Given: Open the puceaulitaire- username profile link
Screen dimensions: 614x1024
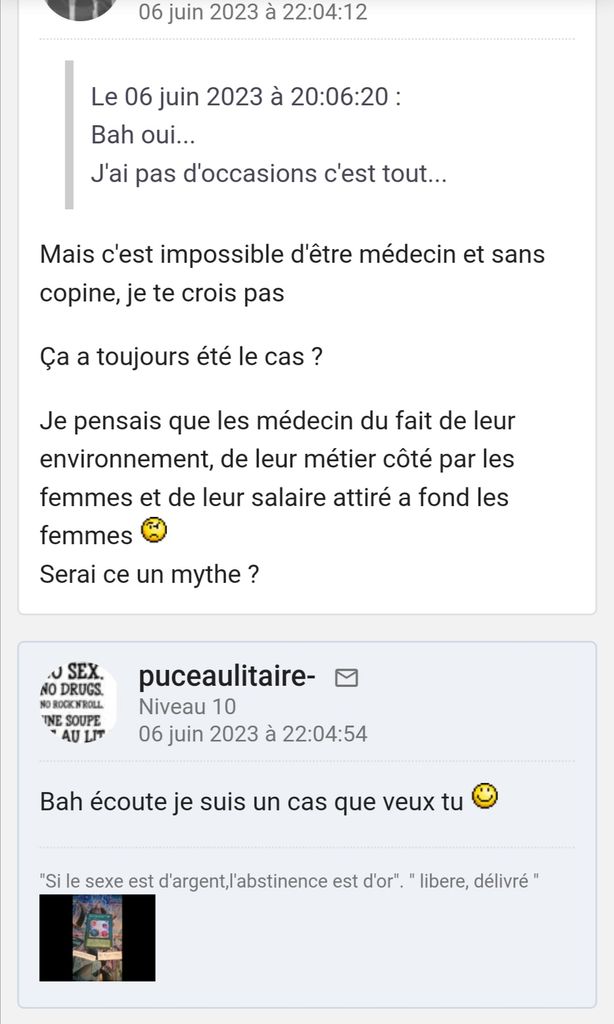Looking at the screenshot, I should (228, 677).
